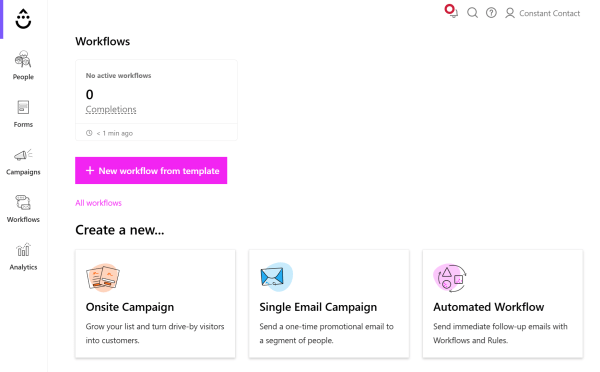The image size is (600, 372).
Task: Click the Workflows sidebar label
Action: (23, 219)
